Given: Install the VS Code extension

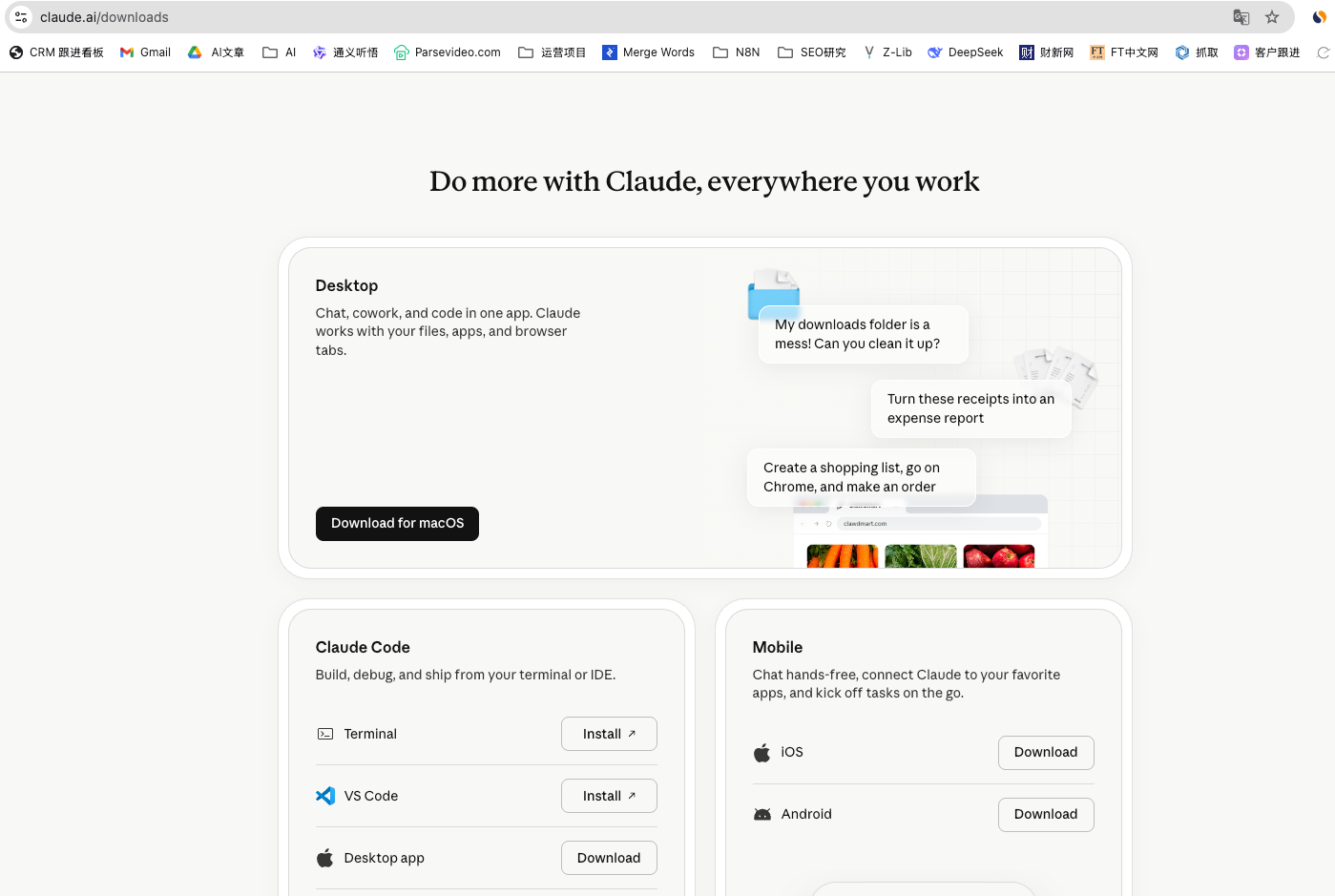Looking at the screenshot, I should 609,796.
